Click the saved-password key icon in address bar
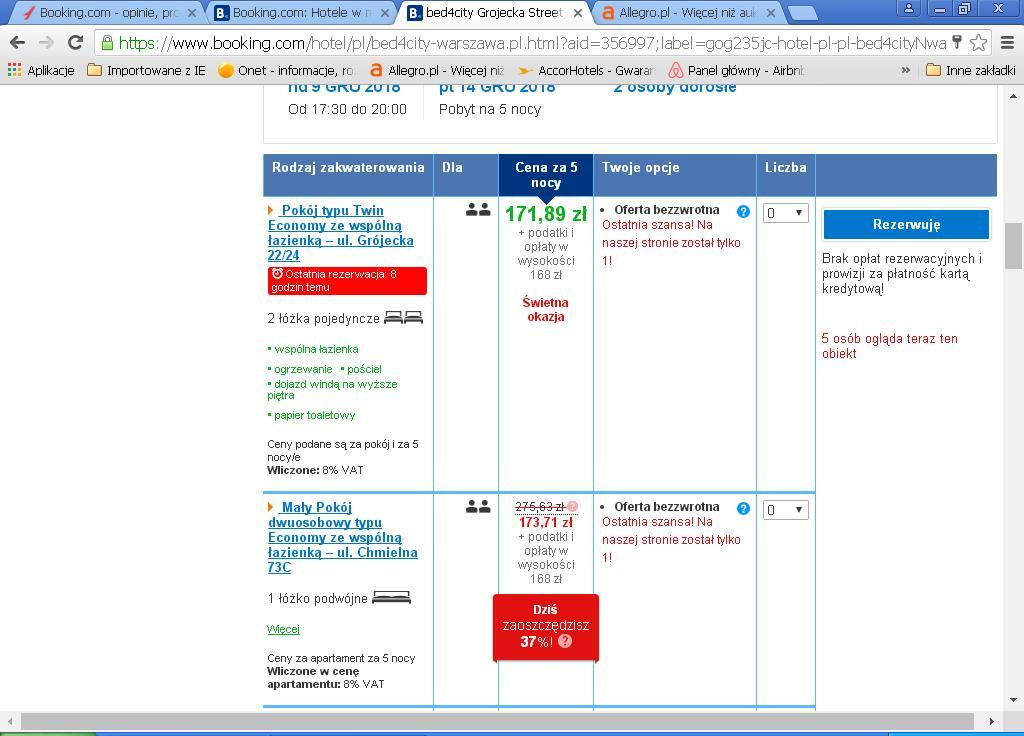The width and height of the screenshot is (1024, 736). [957, 43]
